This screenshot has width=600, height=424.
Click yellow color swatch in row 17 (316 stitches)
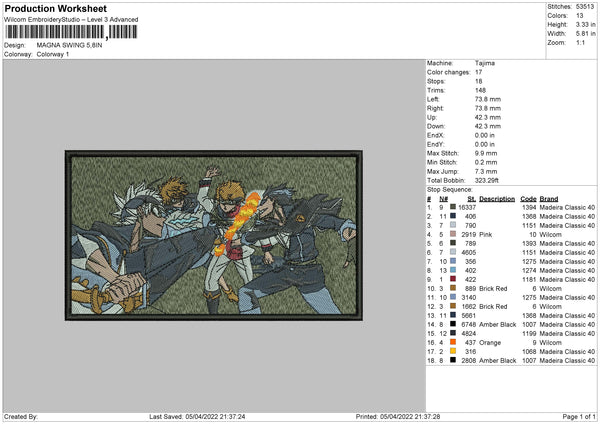point(453,351)
